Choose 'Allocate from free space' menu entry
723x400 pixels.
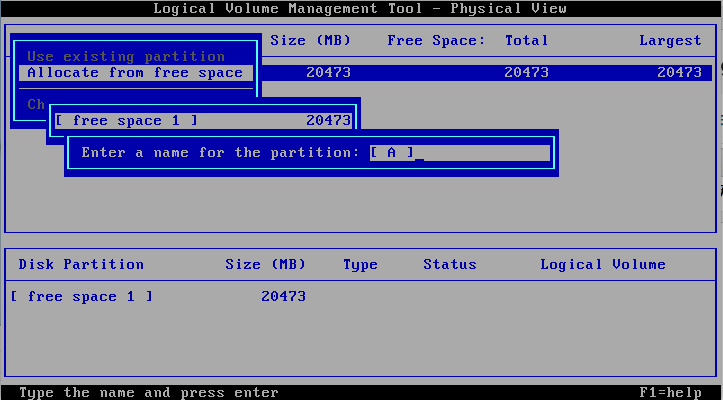[134, 73]
